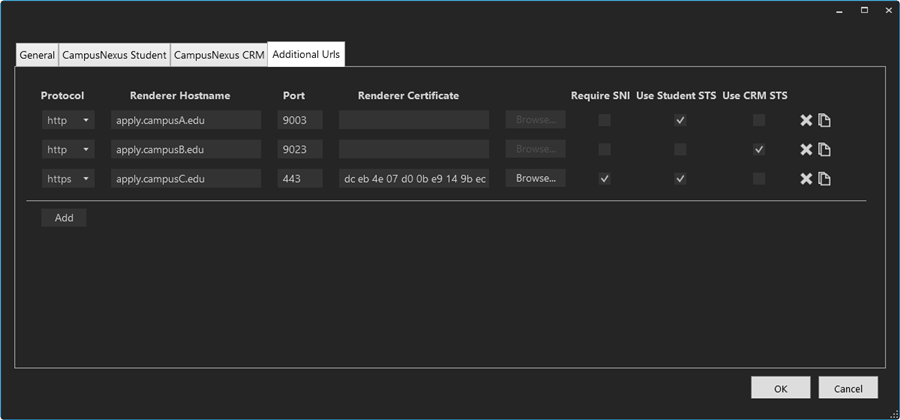The image size is (900, 420).
Task: Browse for apply.campusC.edu renderer certificate
Action: tap(535, 178)
